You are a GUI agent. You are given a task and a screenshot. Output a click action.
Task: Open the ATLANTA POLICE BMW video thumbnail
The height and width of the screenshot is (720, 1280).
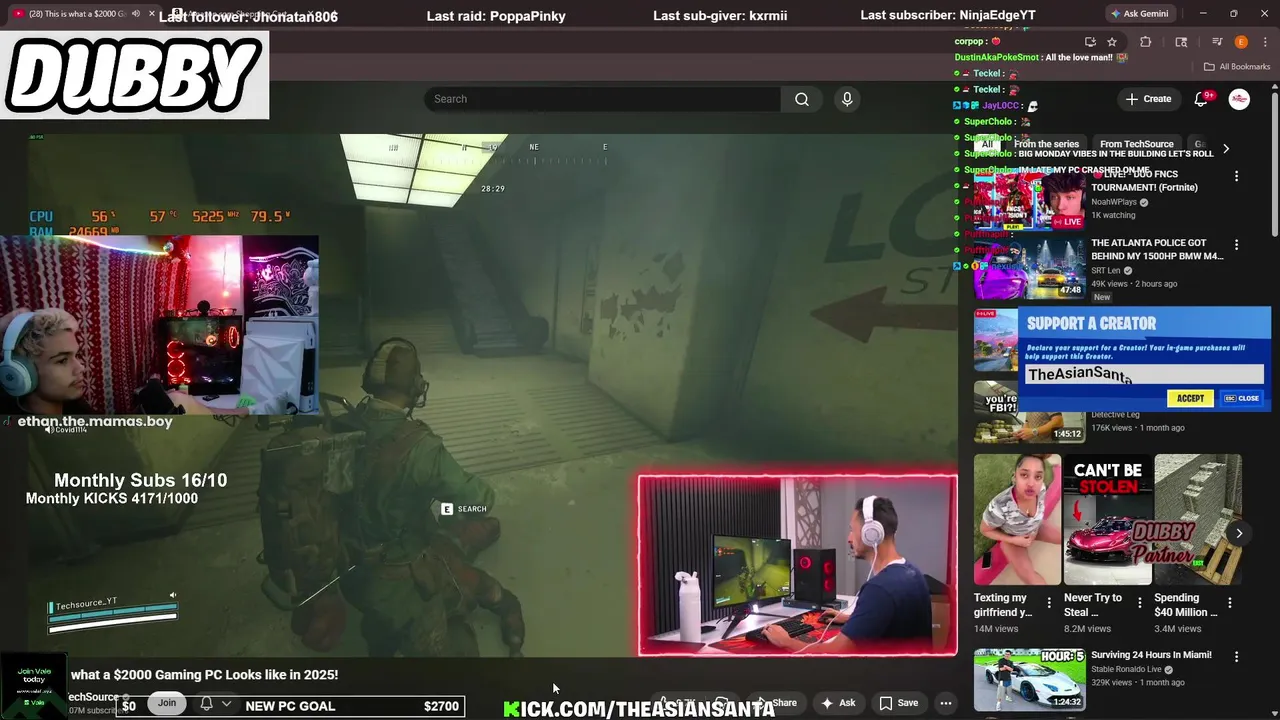[1030, 268]
